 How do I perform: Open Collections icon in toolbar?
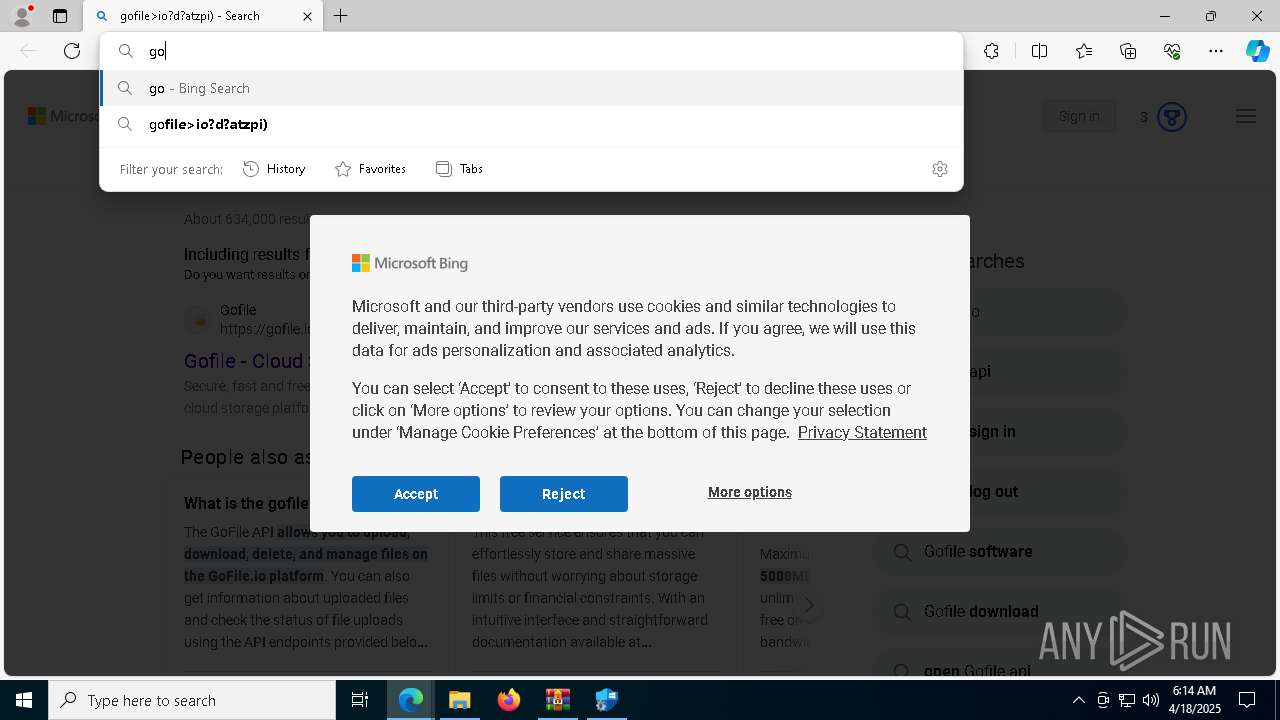pyautogui.click(x=1128, y=51)
